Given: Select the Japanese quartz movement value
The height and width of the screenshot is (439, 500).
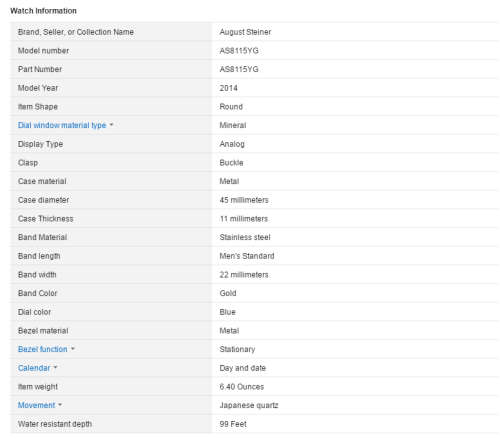Looking at the screenshot, I should coord(249,405).
